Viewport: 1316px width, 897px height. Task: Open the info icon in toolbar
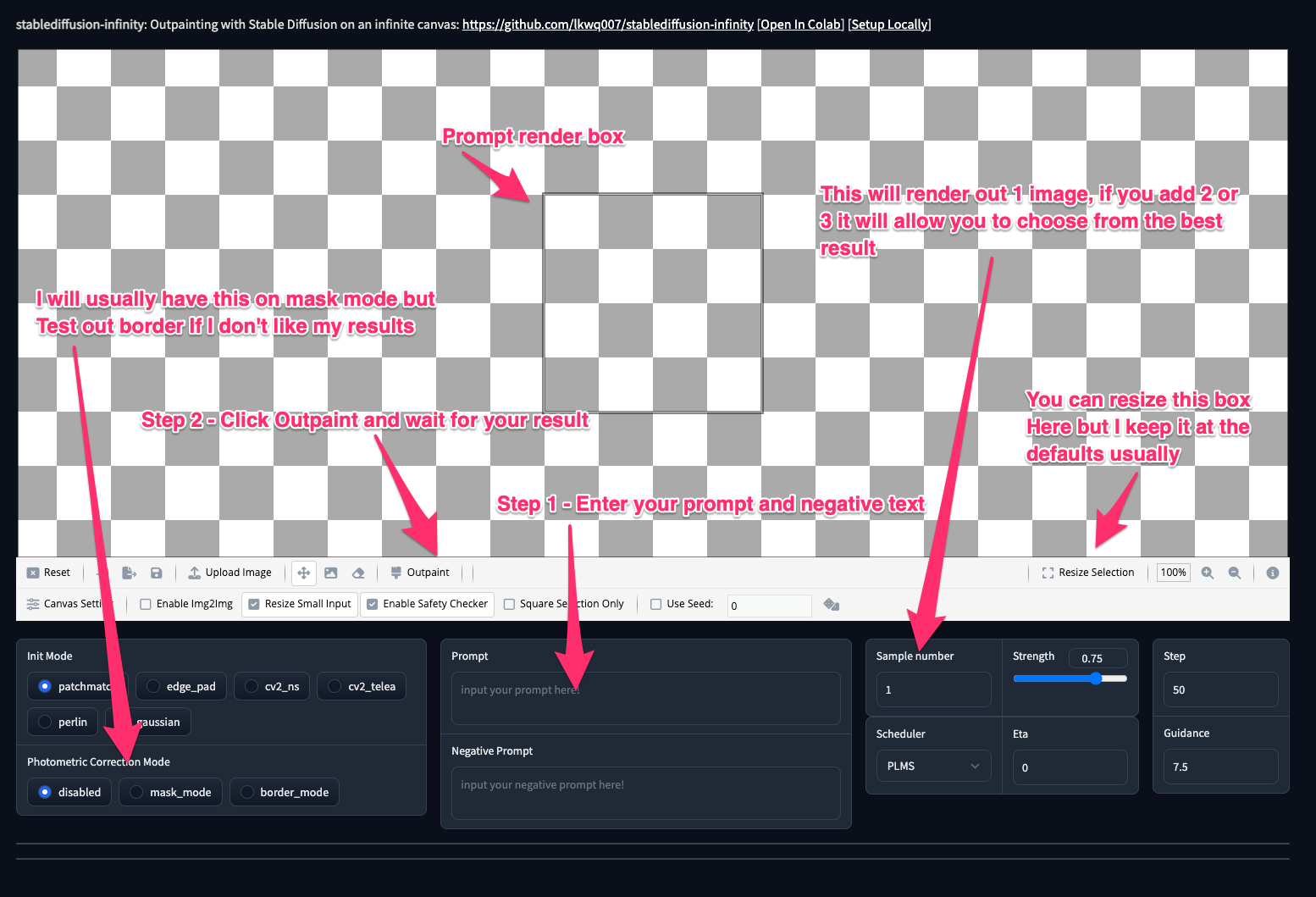(x=1272, y=573)
